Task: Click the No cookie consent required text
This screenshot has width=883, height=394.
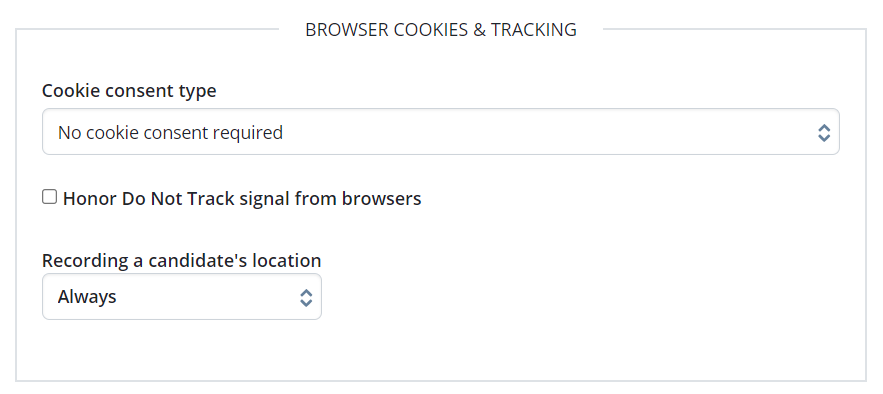Action: (170, 133)
